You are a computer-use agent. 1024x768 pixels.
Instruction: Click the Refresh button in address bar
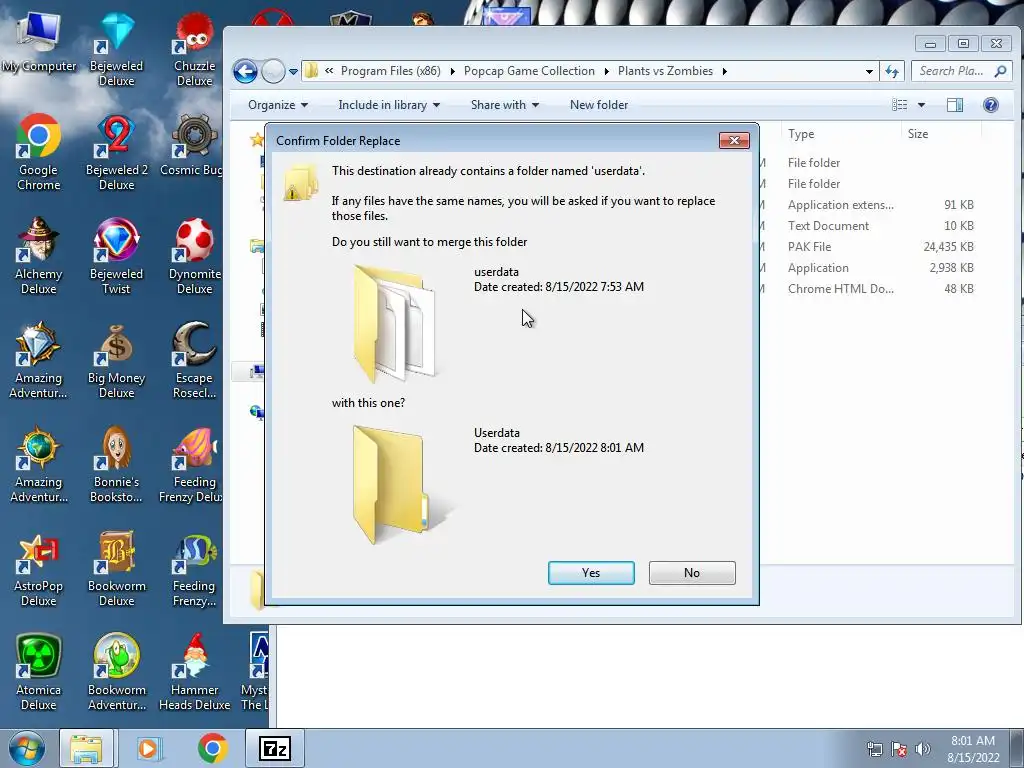[x=892, y=71]
